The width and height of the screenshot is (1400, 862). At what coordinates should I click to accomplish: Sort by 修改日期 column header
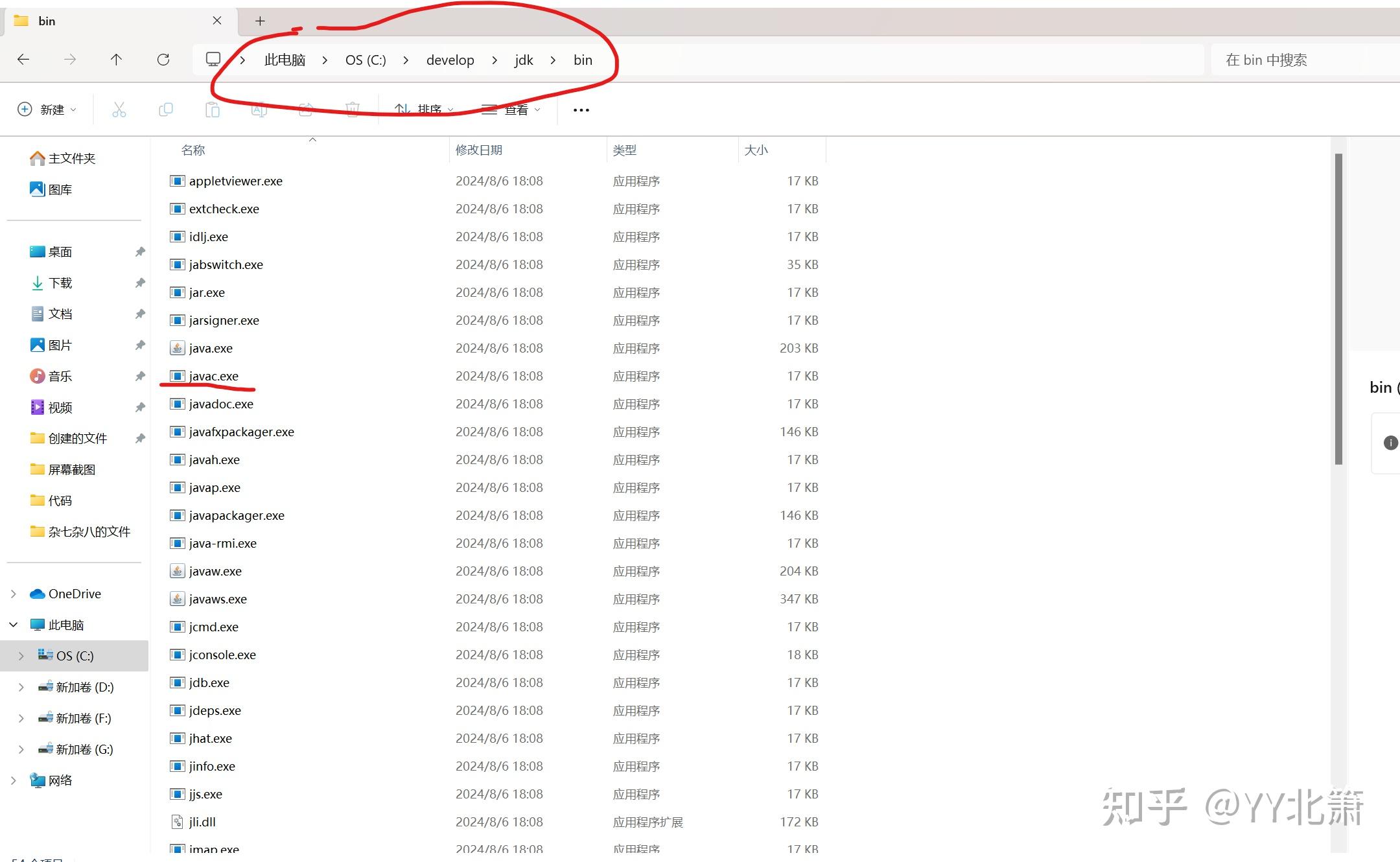479,150
